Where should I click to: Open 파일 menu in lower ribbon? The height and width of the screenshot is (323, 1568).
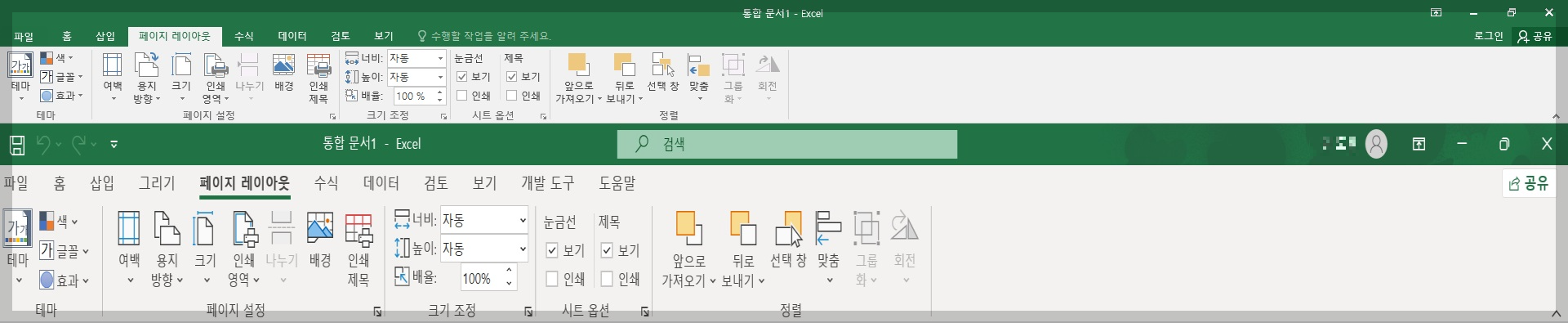[x=16, y=183]
